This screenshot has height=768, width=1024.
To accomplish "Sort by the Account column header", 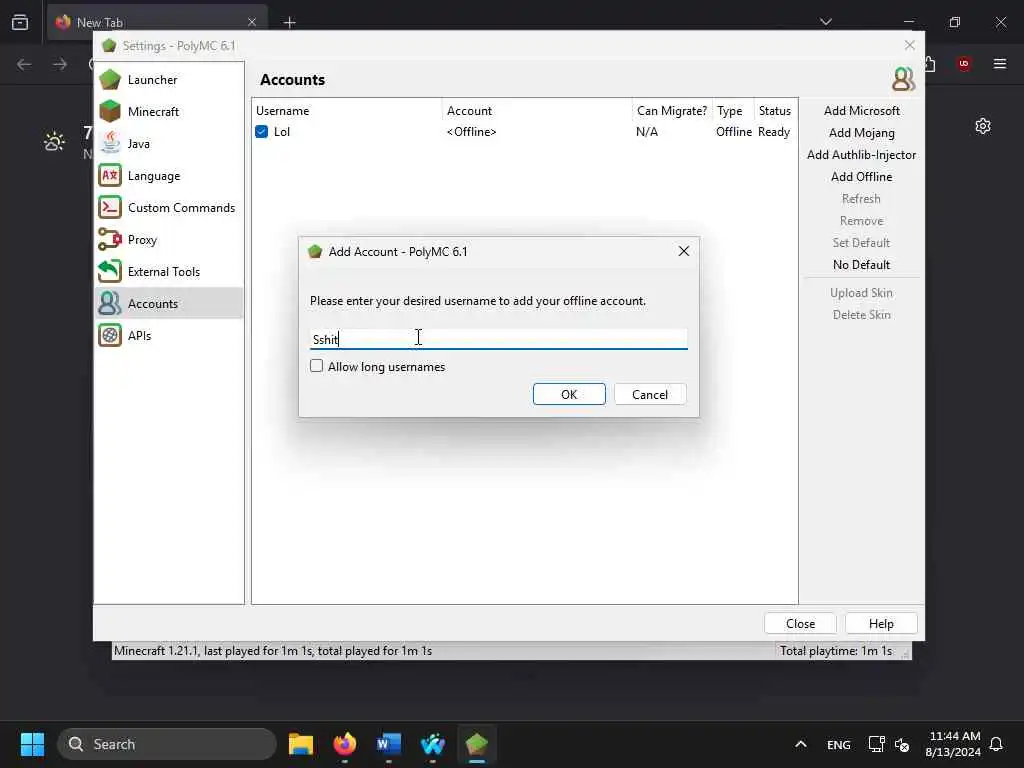I will pyautogui.click(x=537, y=111).
